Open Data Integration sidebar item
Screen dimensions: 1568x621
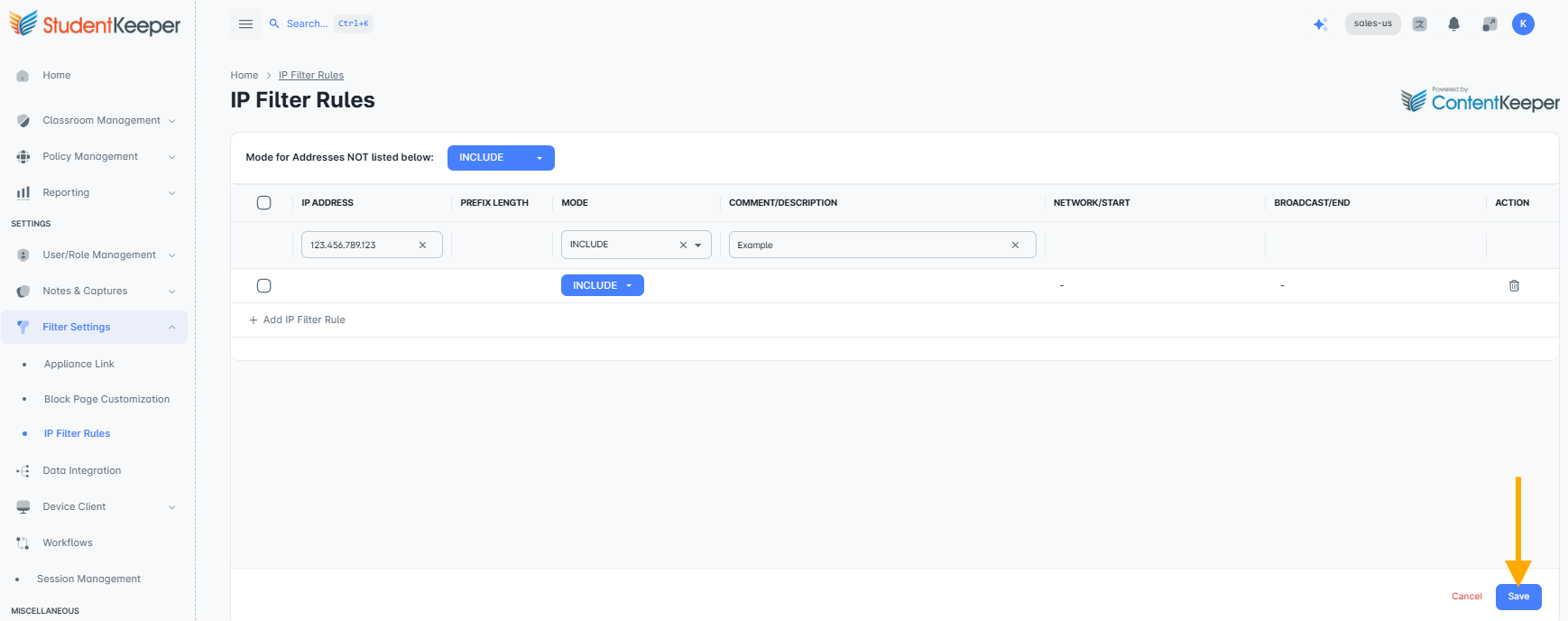click(x=82, y=471)
